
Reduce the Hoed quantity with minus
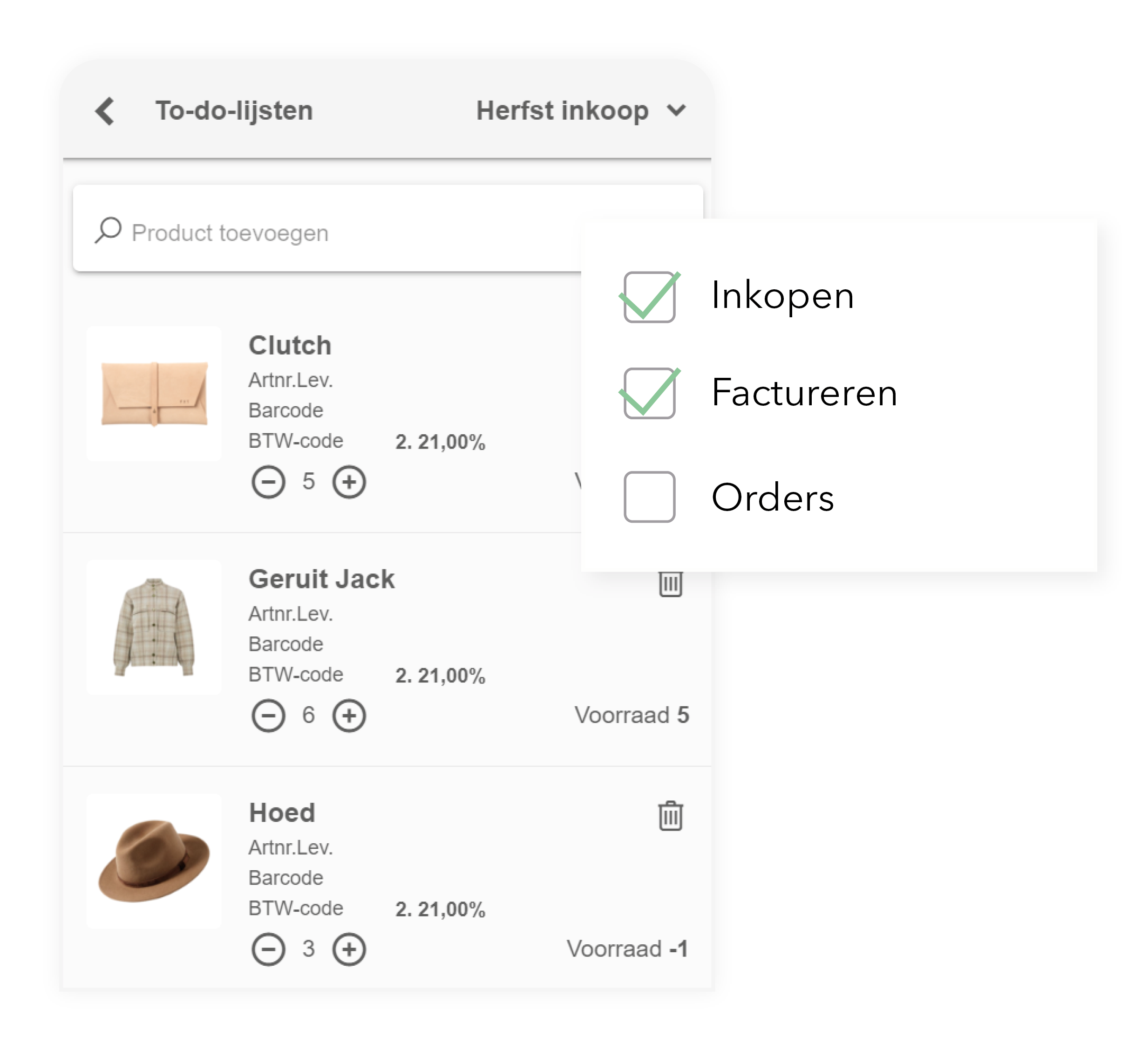(268, 949)
